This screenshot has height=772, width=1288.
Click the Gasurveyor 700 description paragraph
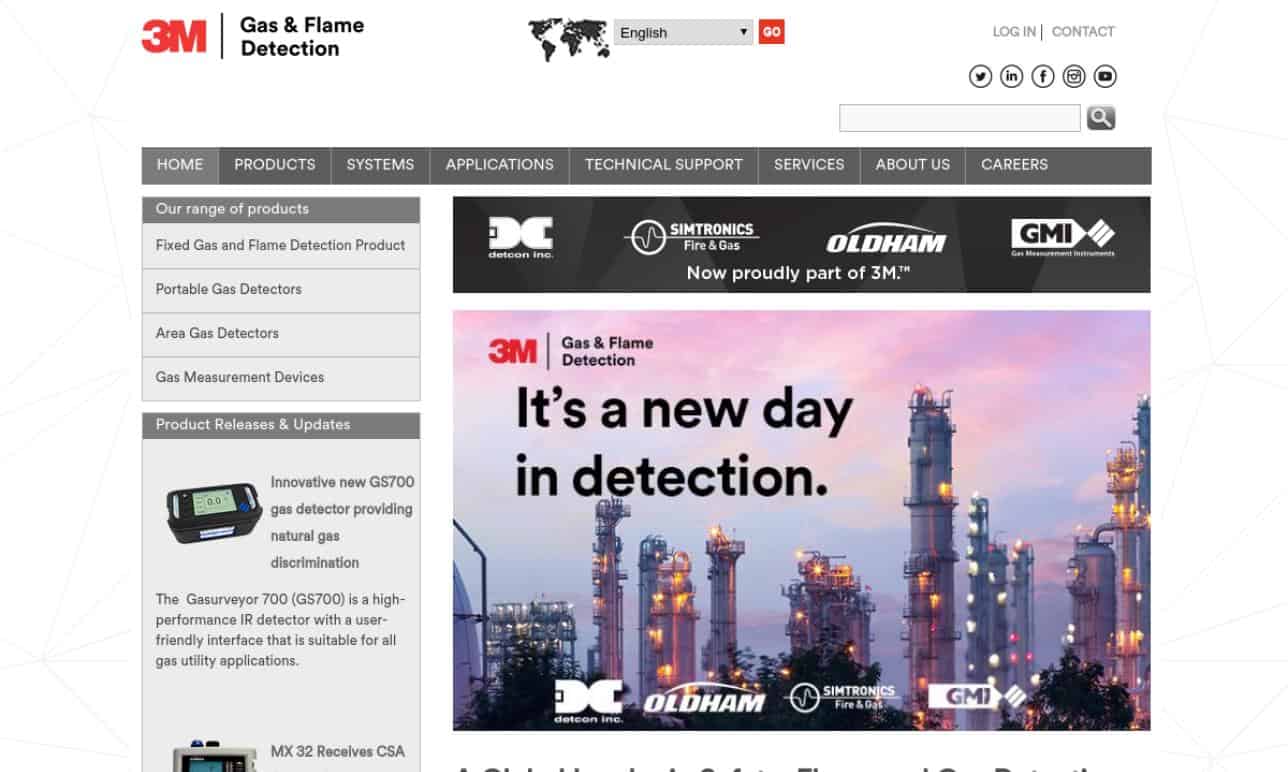pyautogui.click(x=281, y=630)
